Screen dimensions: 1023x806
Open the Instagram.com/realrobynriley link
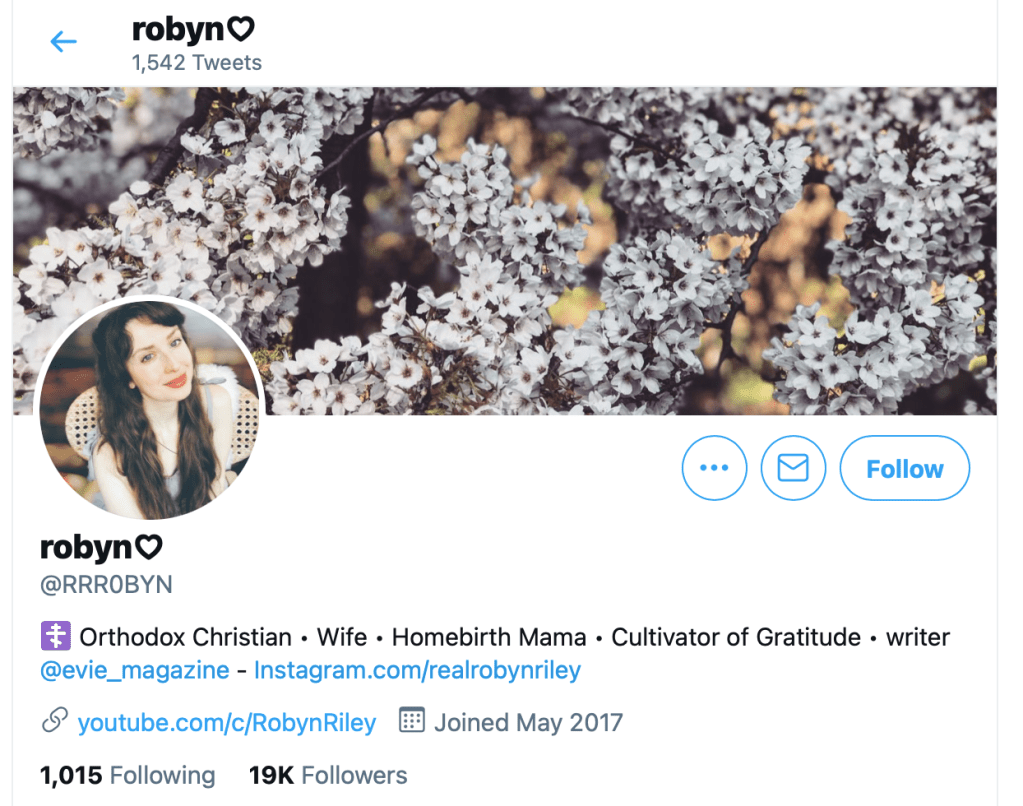(417, 670)
